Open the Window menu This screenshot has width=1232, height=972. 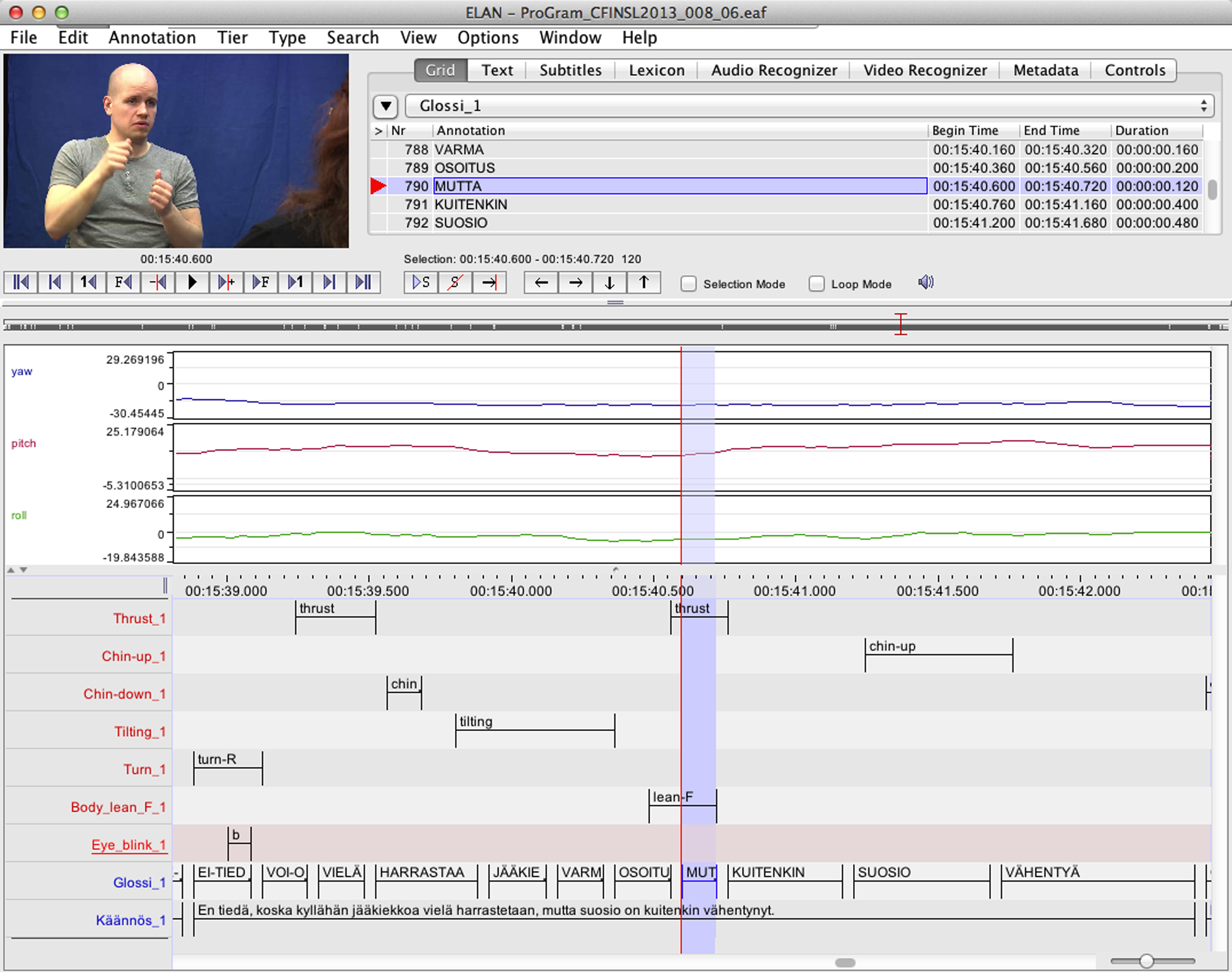point(570,38)
